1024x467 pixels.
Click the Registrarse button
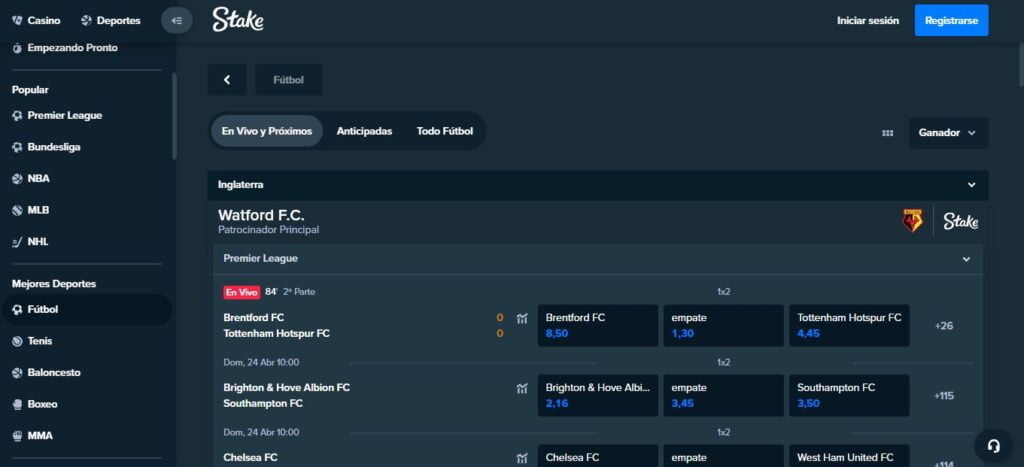[x=951, y=20]
